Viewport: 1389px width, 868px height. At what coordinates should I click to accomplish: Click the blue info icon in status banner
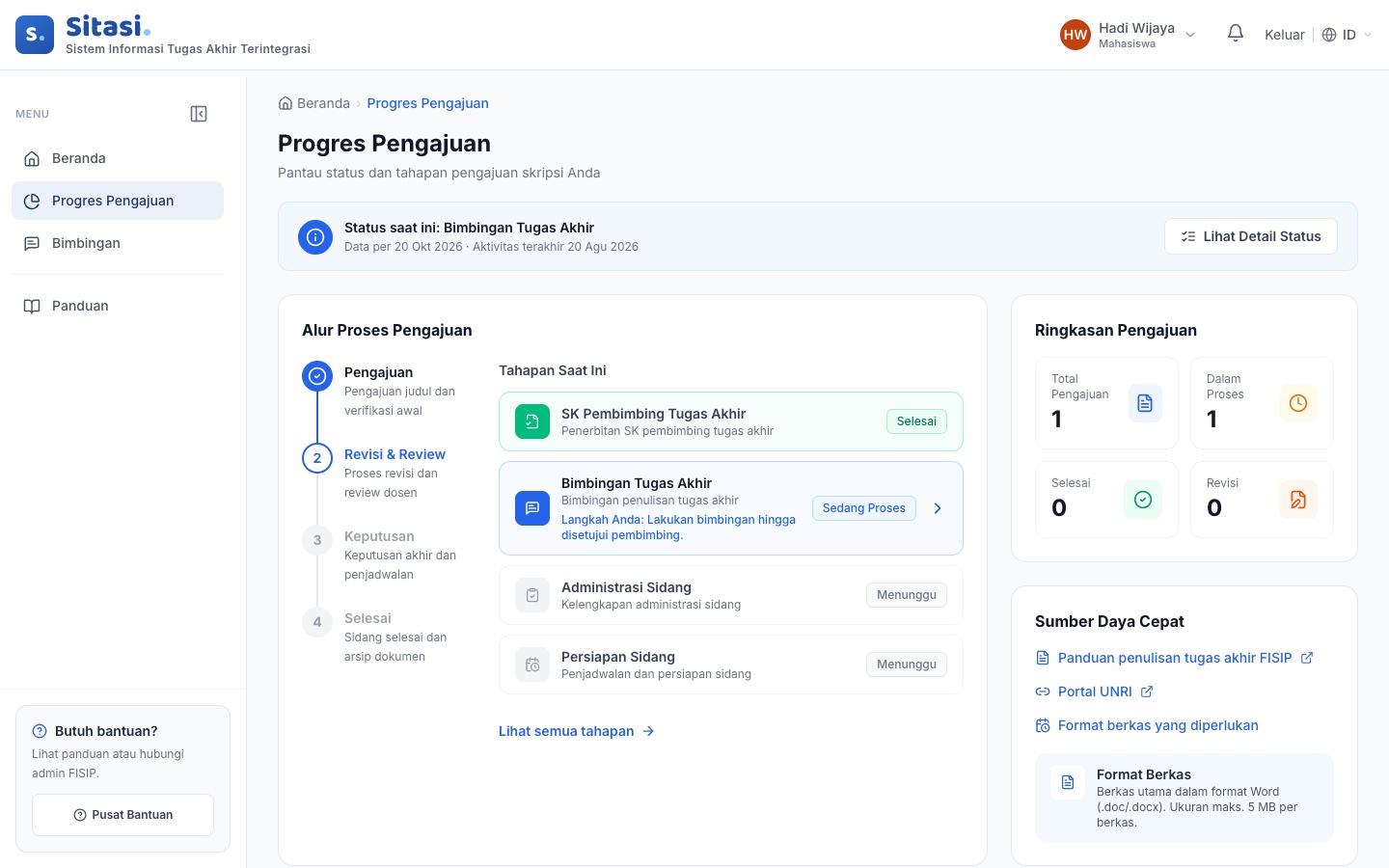click(x=315, y=236)
